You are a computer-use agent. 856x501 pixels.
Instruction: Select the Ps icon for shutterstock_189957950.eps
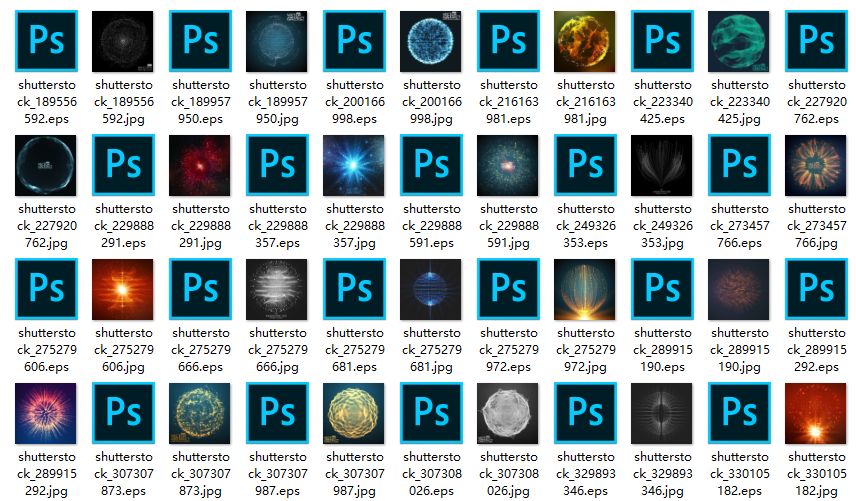[200, 41]
